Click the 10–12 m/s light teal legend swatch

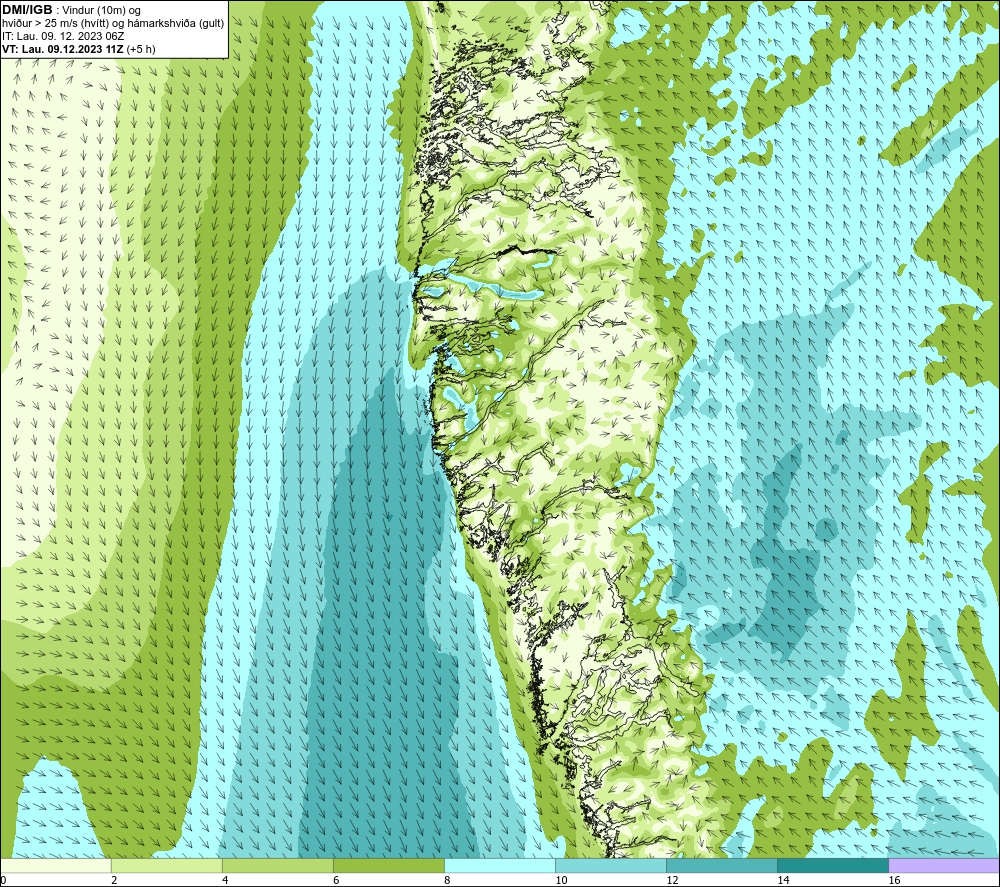pos(611,866)
